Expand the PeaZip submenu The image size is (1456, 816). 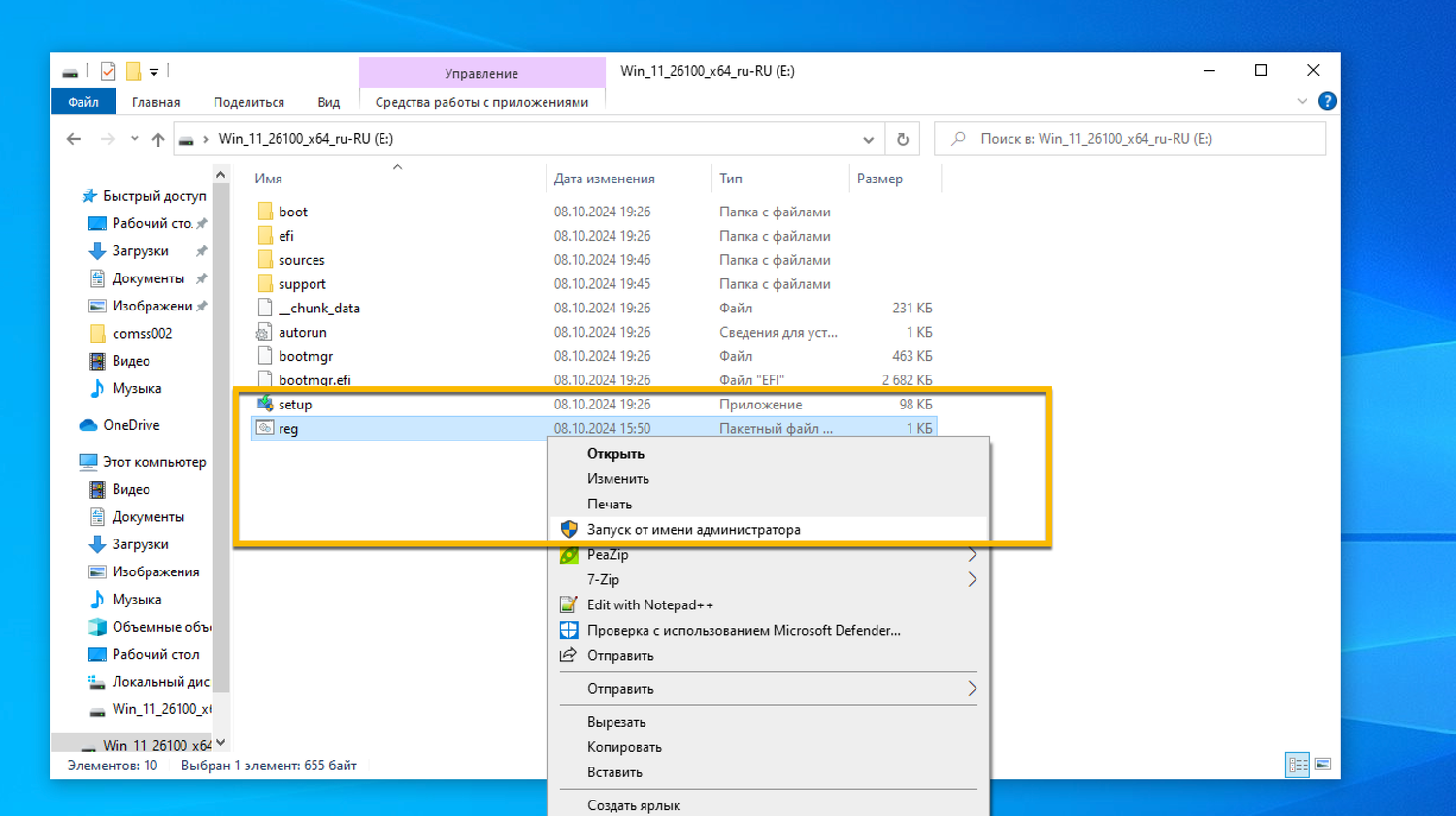(972, 554)
